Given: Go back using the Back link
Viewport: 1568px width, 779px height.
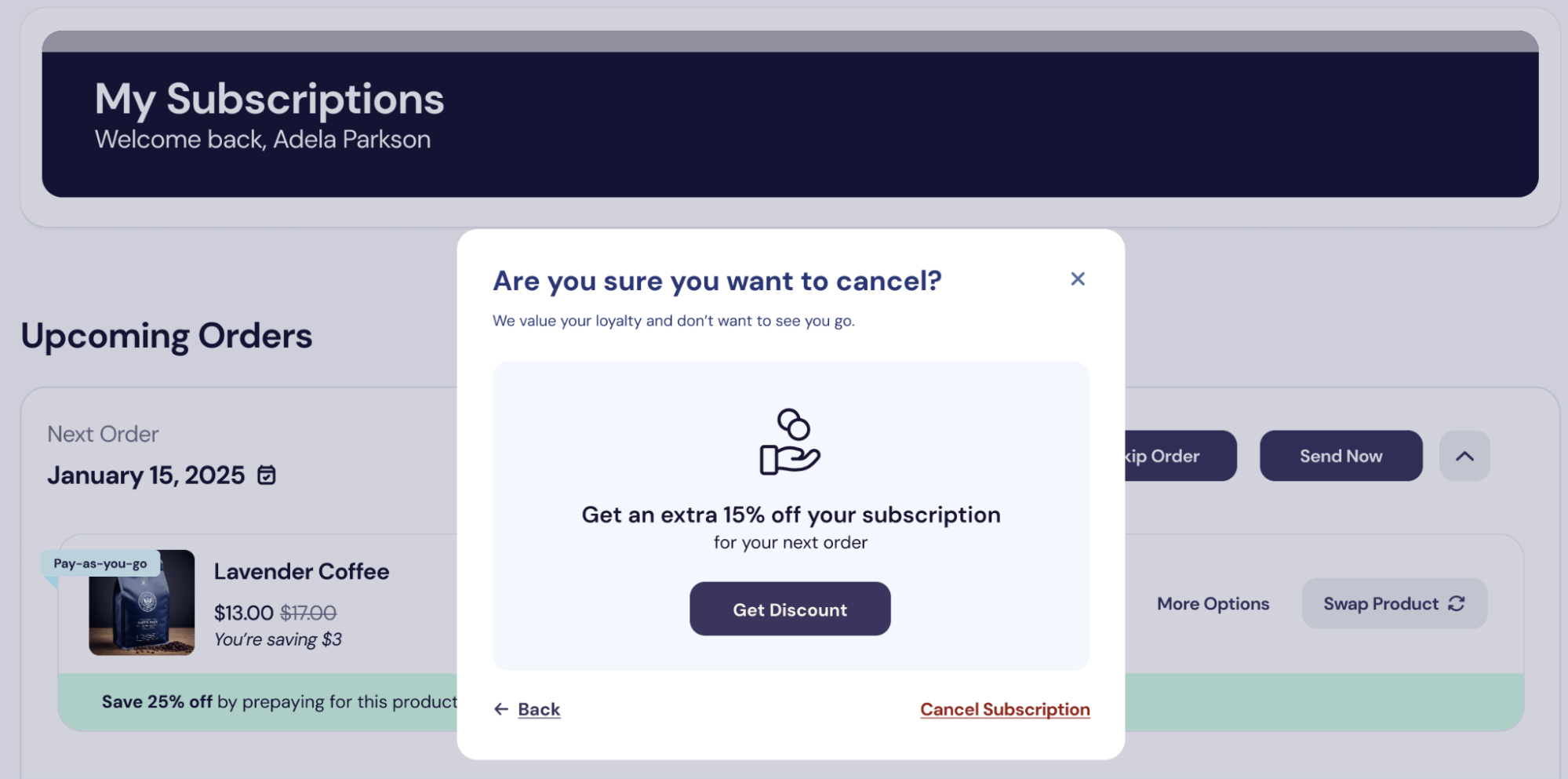Looking at the screenshot, I should 539,709.
